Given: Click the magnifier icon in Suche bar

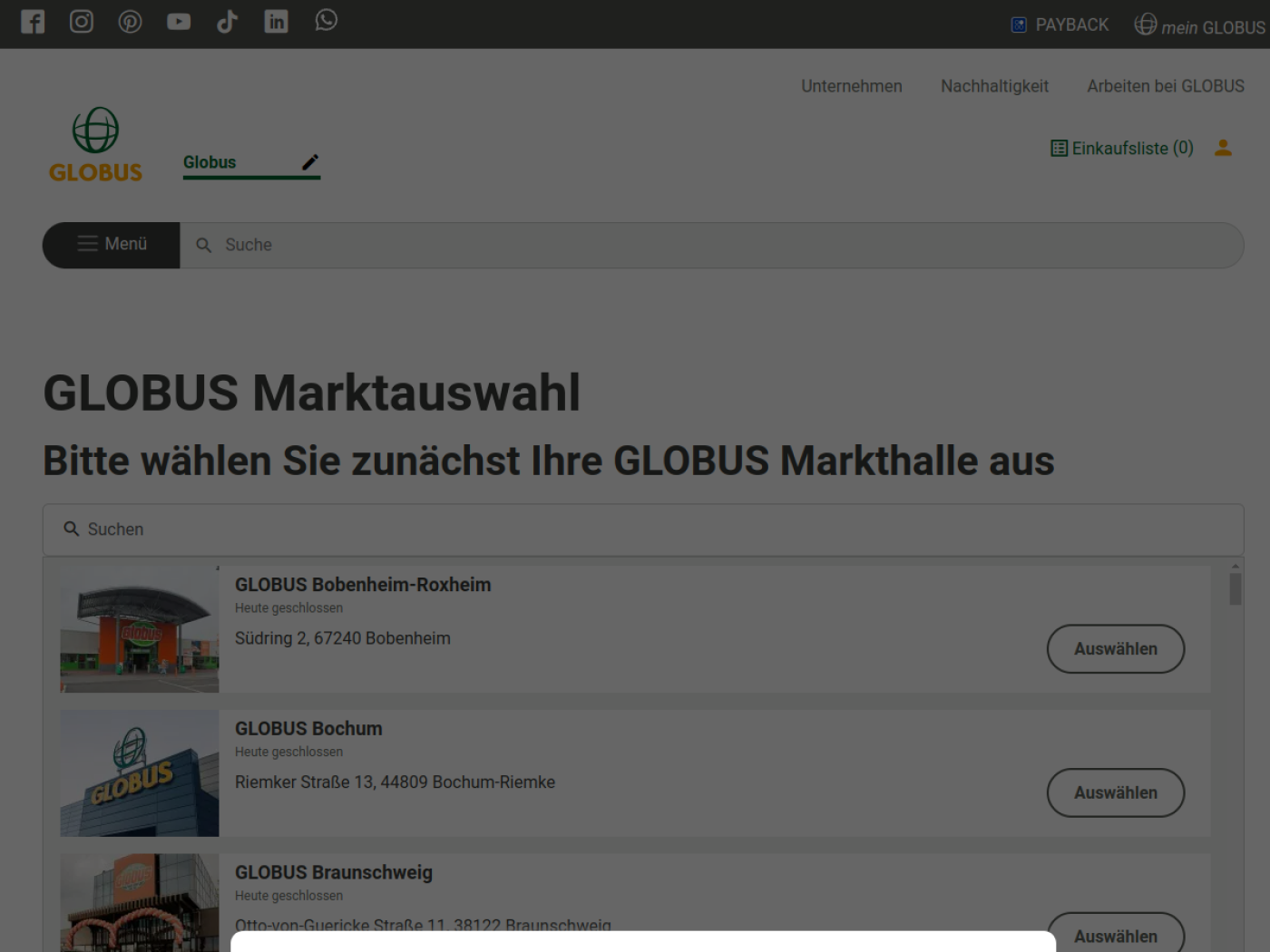Looking at the screenshot, I should pos(204,245).
